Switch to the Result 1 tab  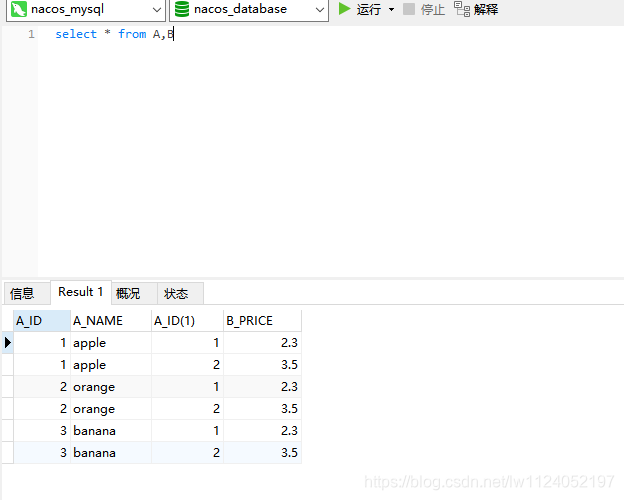pyautogui.click(x=81, y=292)
